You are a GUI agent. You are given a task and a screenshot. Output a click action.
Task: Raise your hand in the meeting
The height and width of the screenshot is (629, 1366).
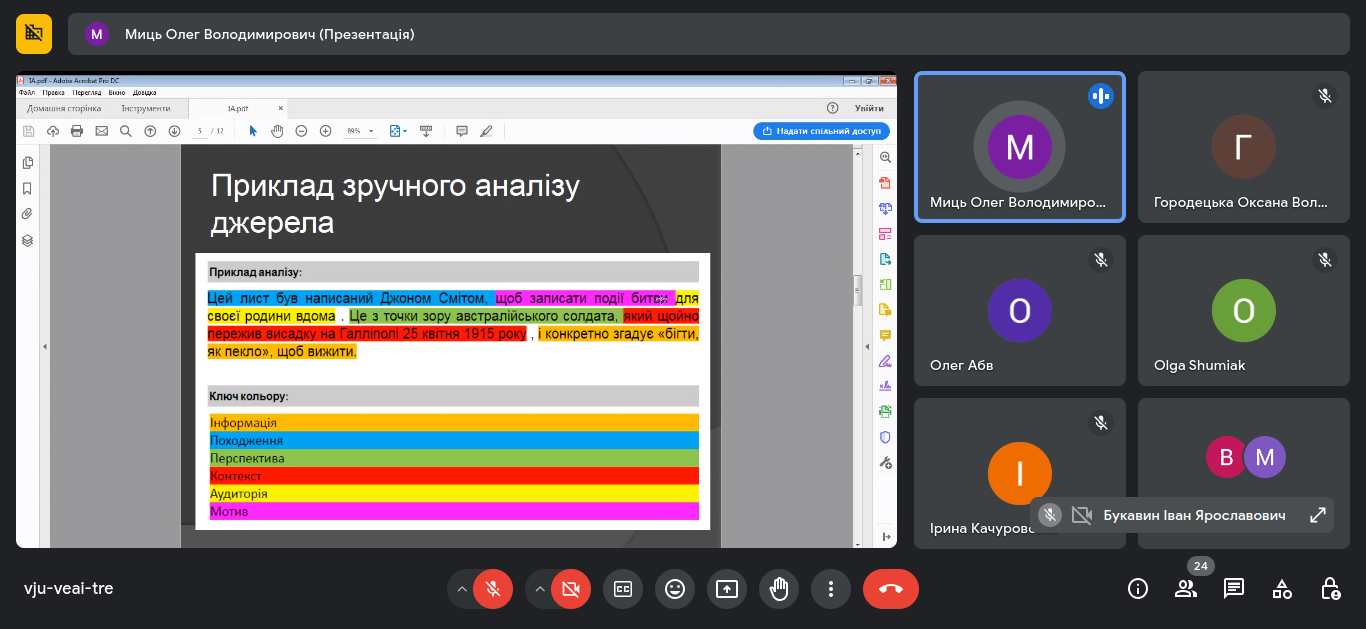tap(779, 589)
